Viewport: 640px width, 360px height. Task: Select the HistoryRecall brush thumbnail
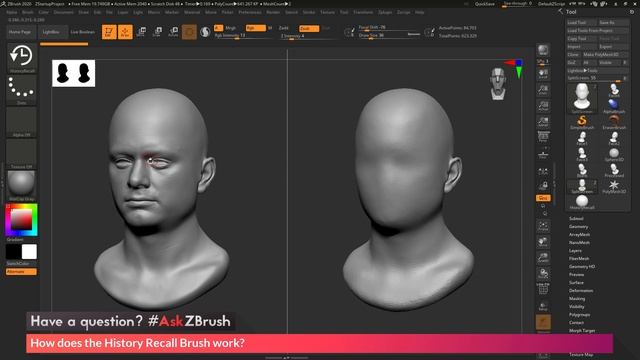(21, 58)
